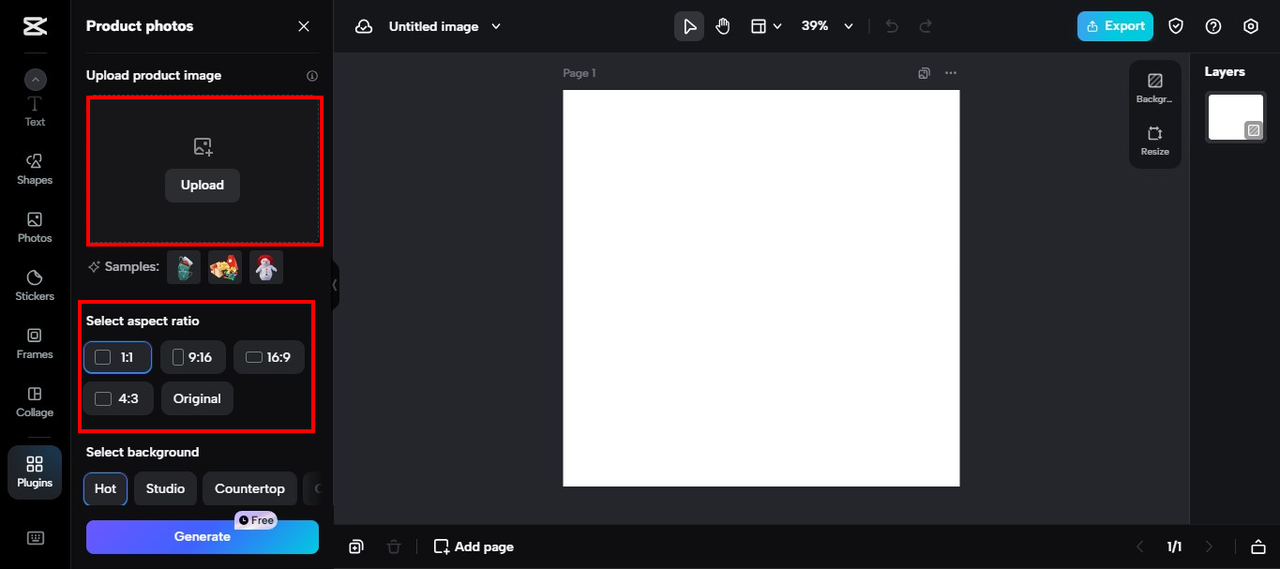Select the layer thumbnail in Layers
Screen dimensions: 1280x569
[x=1236, y=117]
